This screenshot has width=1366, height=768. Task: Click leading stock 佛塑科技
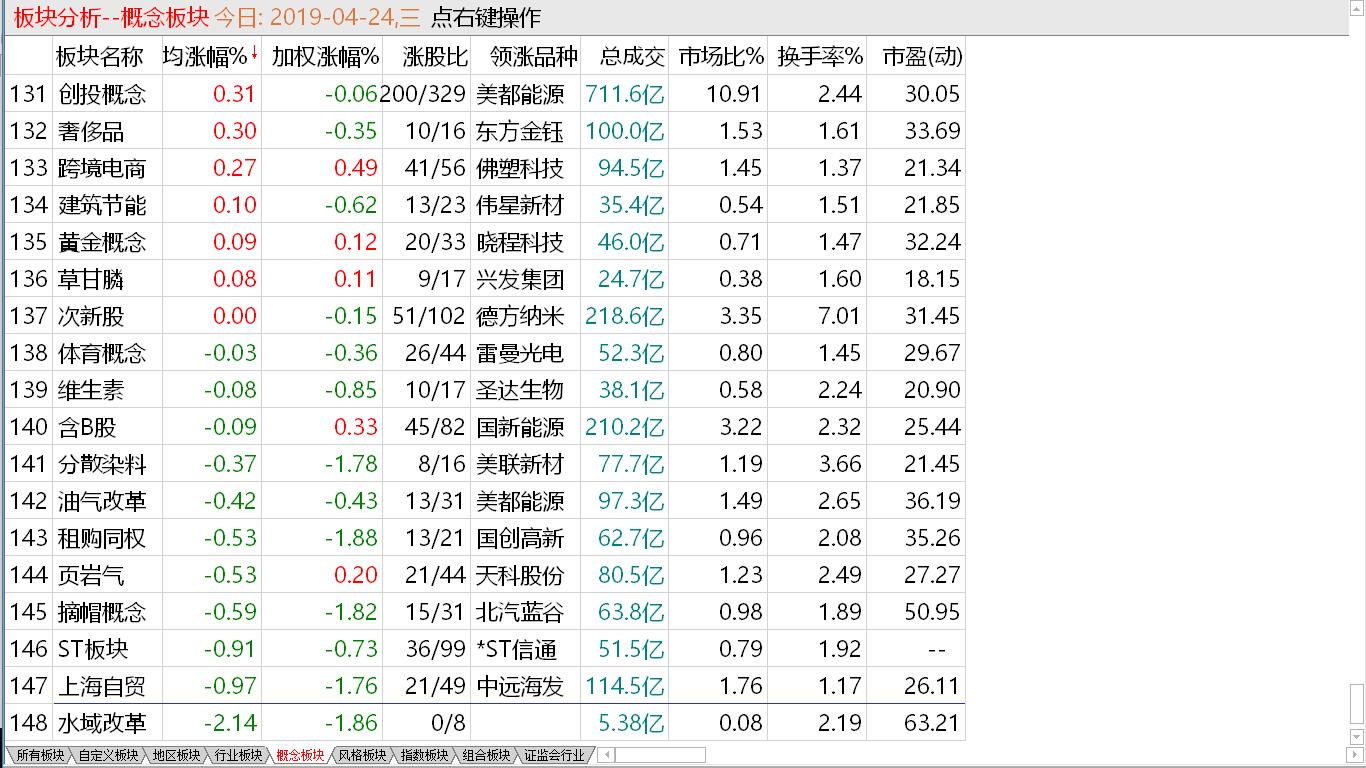[520, 168]
